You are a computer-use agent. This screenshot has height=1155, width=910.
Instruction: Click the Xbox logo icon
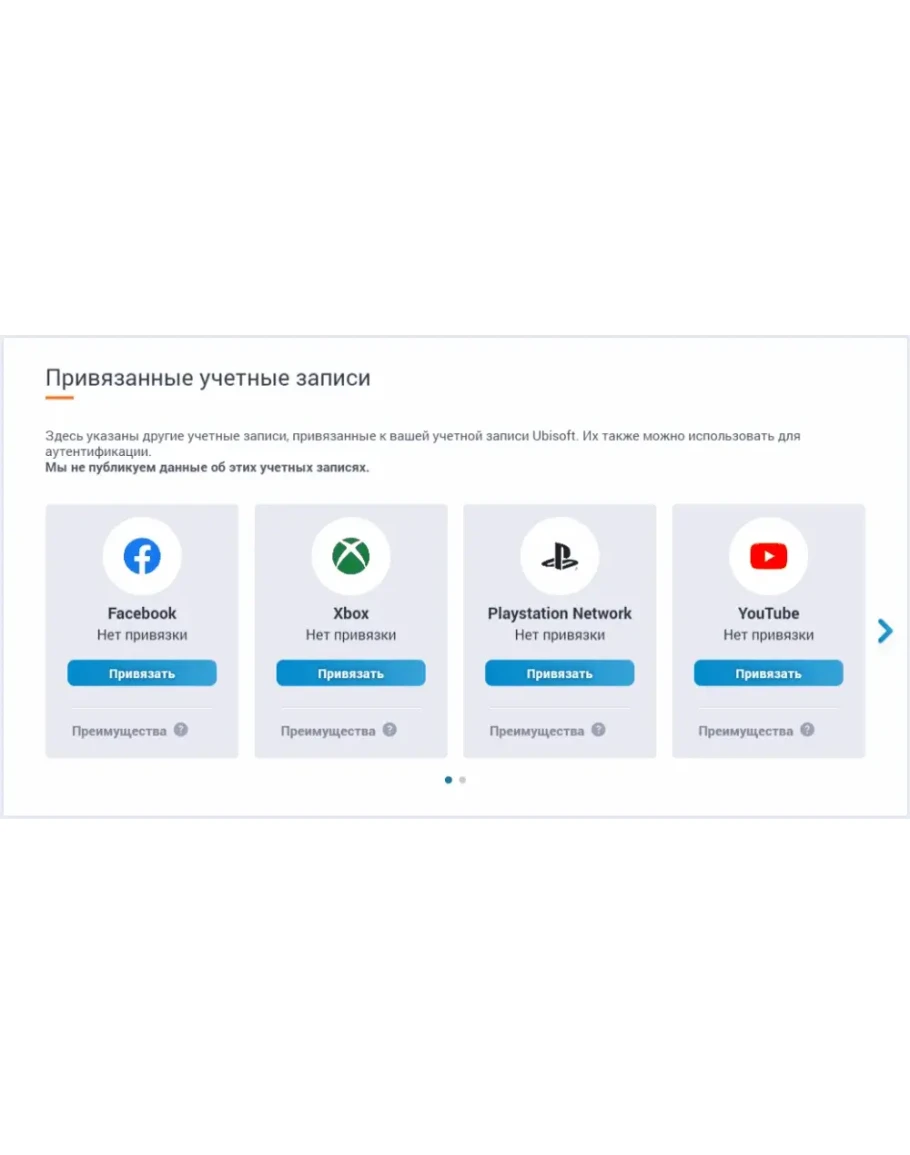tap(351, 556)
